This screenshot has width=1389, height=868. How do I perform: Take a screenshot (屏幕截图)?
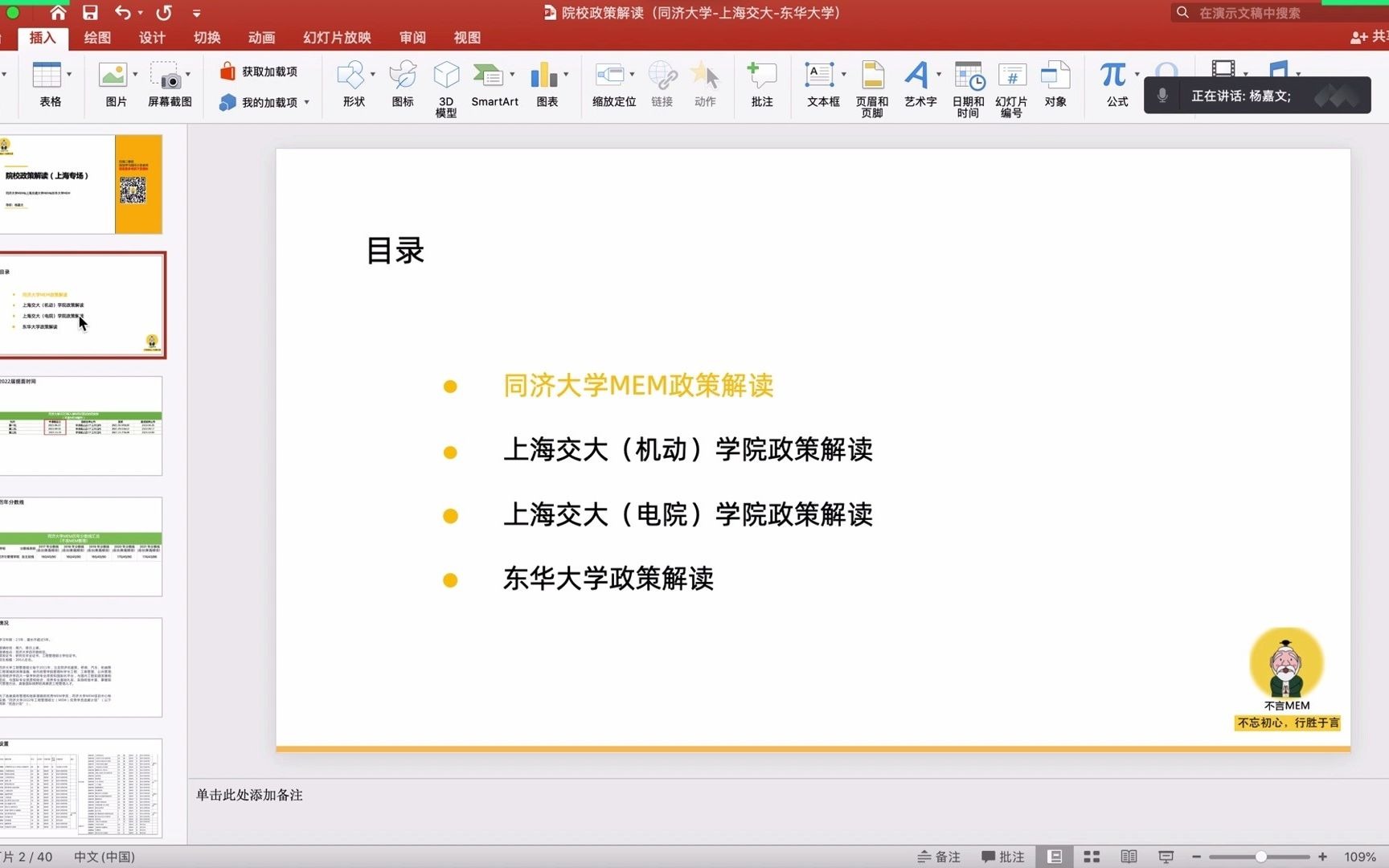point(170,84)
